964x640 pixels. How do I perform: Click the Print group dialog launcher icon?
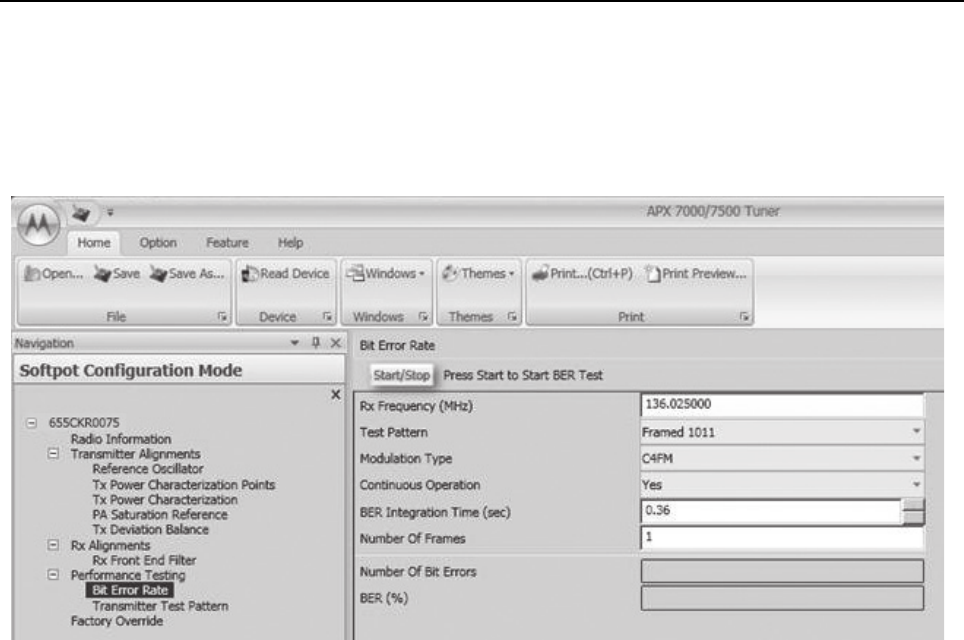click(744, 317)
